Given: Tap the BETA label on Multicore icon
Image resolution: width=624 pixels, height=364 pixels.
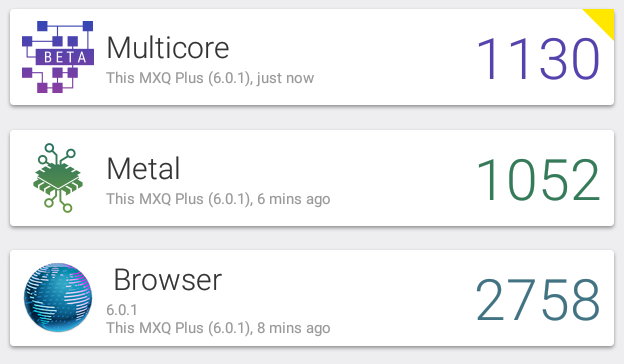Looking at the screenshot, I should [65, 57].
